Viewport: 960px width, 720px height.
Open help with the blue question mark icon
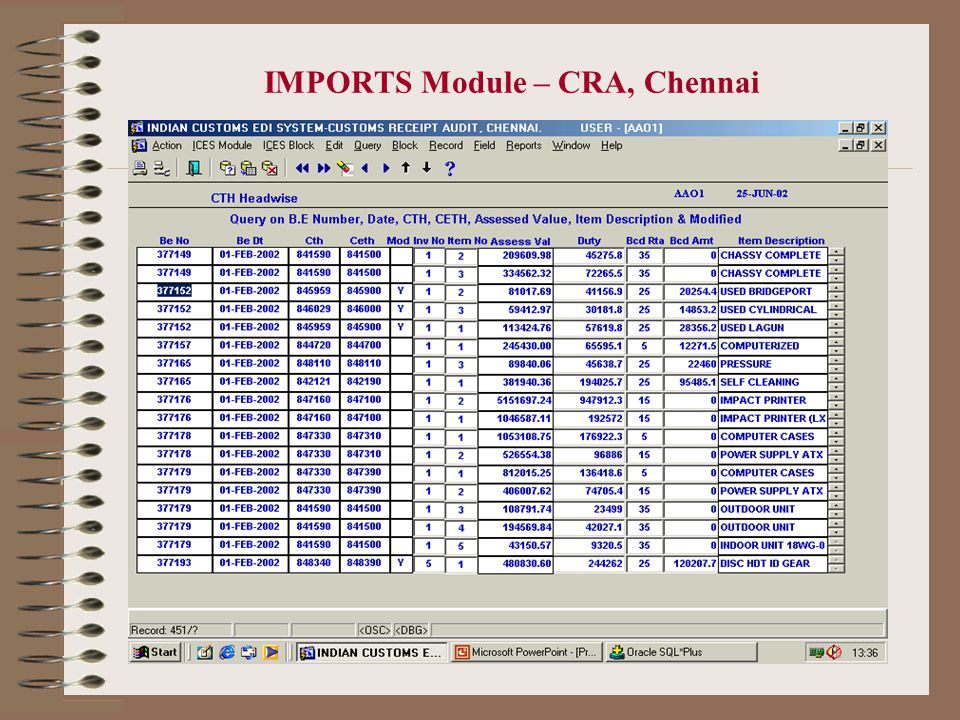pos(450,168)
